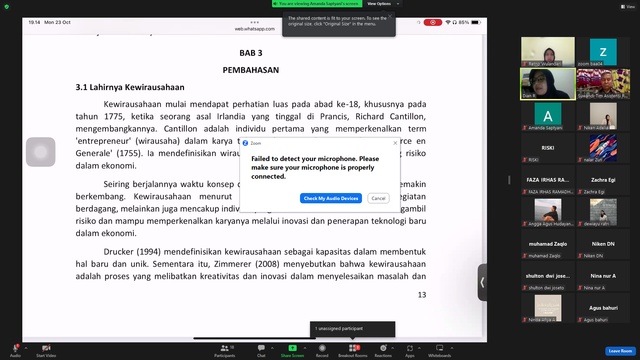Screen dimensions: 640x360
Task: Click the side panel collapse arrow handle
Action: (x=482, y=282)
